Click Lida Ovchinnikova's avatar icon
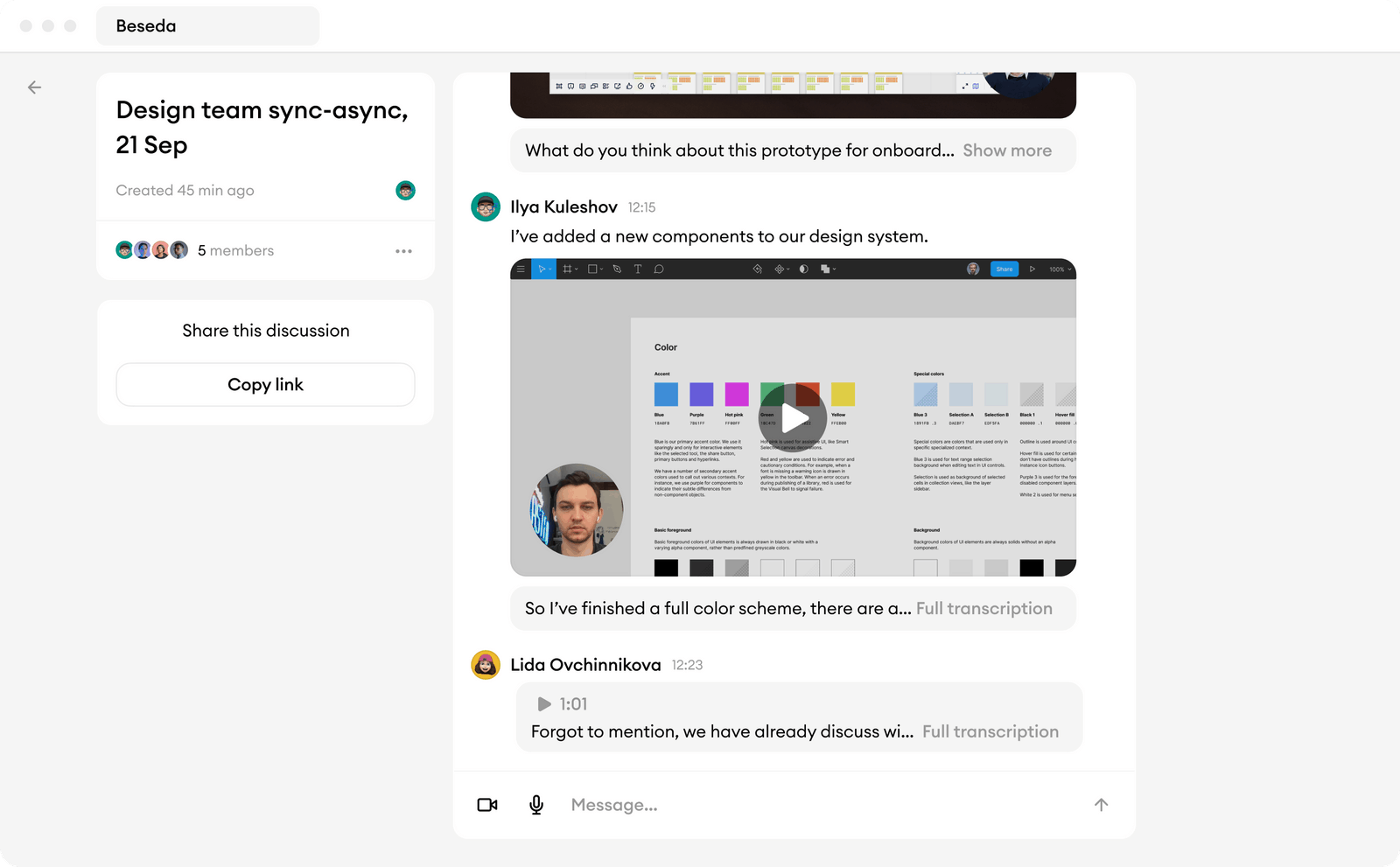The height and width of the screenshot is (867, 1400). pyautogui.click(x=486, y=665)
